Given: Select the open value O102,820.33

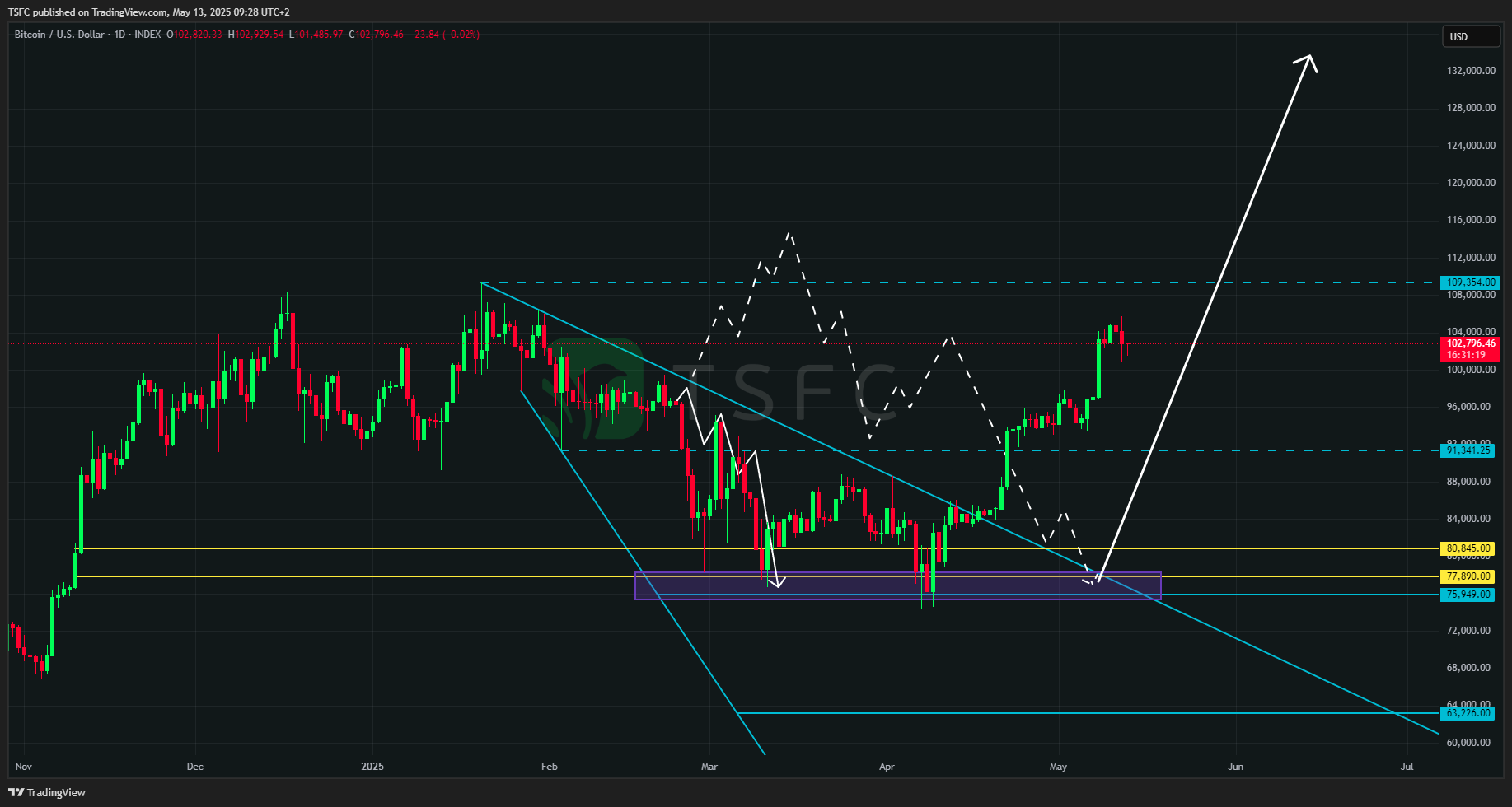Looking at the screenshot, I should 194,35.
